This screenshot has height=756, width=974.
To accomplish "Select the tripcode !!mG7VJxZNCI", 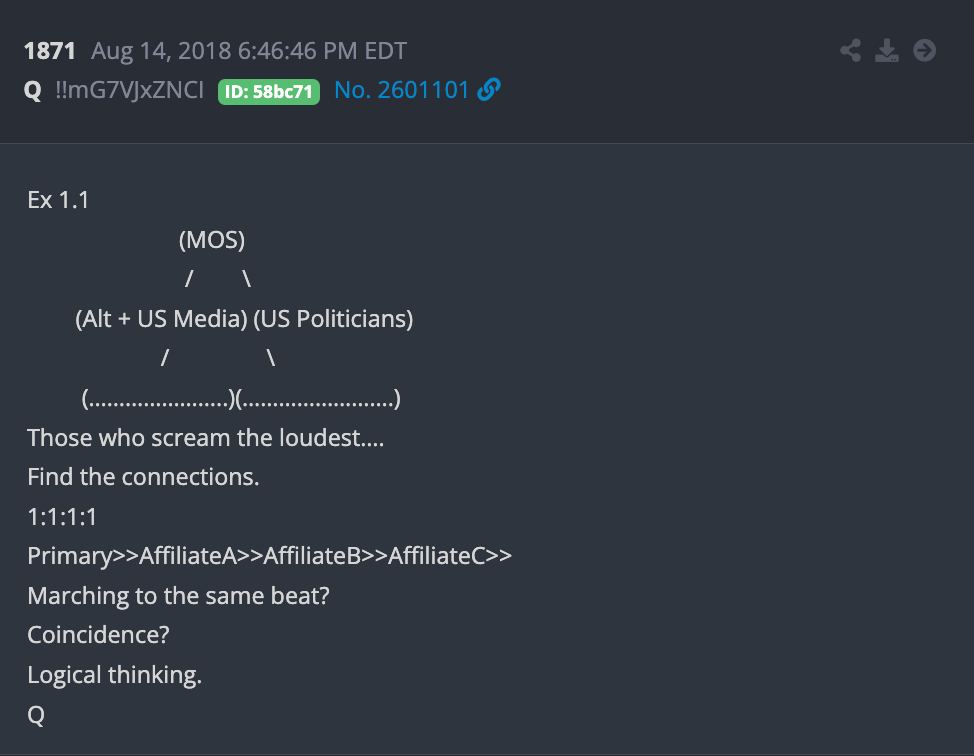I will pyautogui.click(x=129, y=90).
